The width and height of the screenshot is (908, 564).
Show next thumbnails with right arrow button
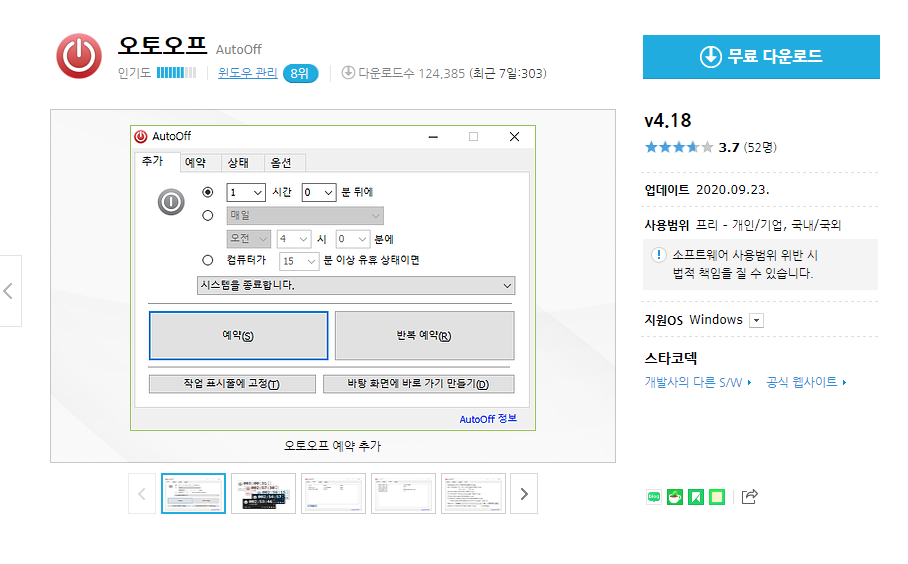(524, 493)
